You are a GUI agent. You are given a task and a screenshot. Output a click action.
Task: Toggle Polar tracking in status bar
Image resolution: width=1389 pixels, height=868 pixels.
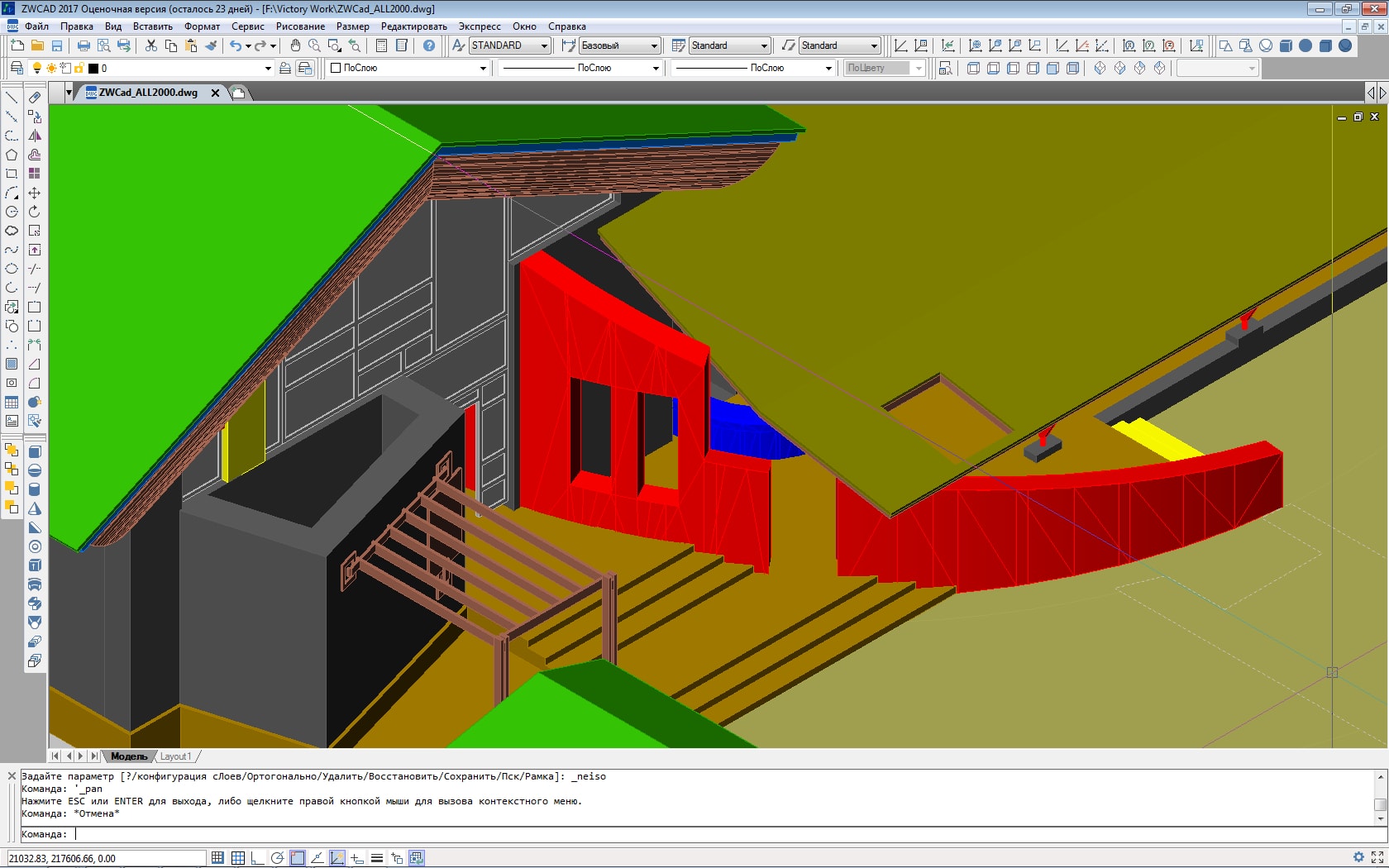(x=278, y=858)
